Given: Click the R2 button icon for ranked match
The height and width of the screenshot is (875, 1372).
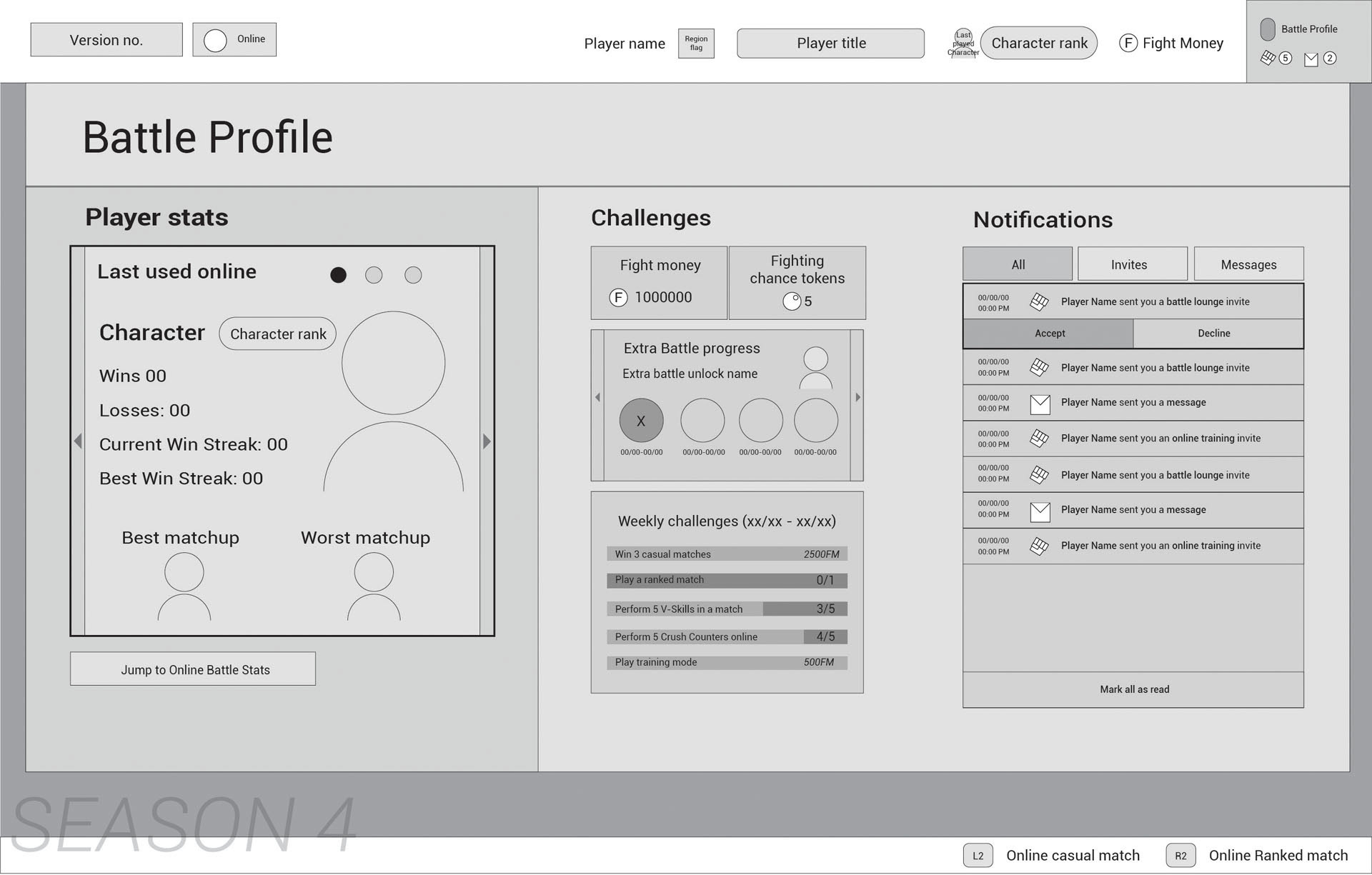Looking at the screenshot, I should coord(1180,856).
